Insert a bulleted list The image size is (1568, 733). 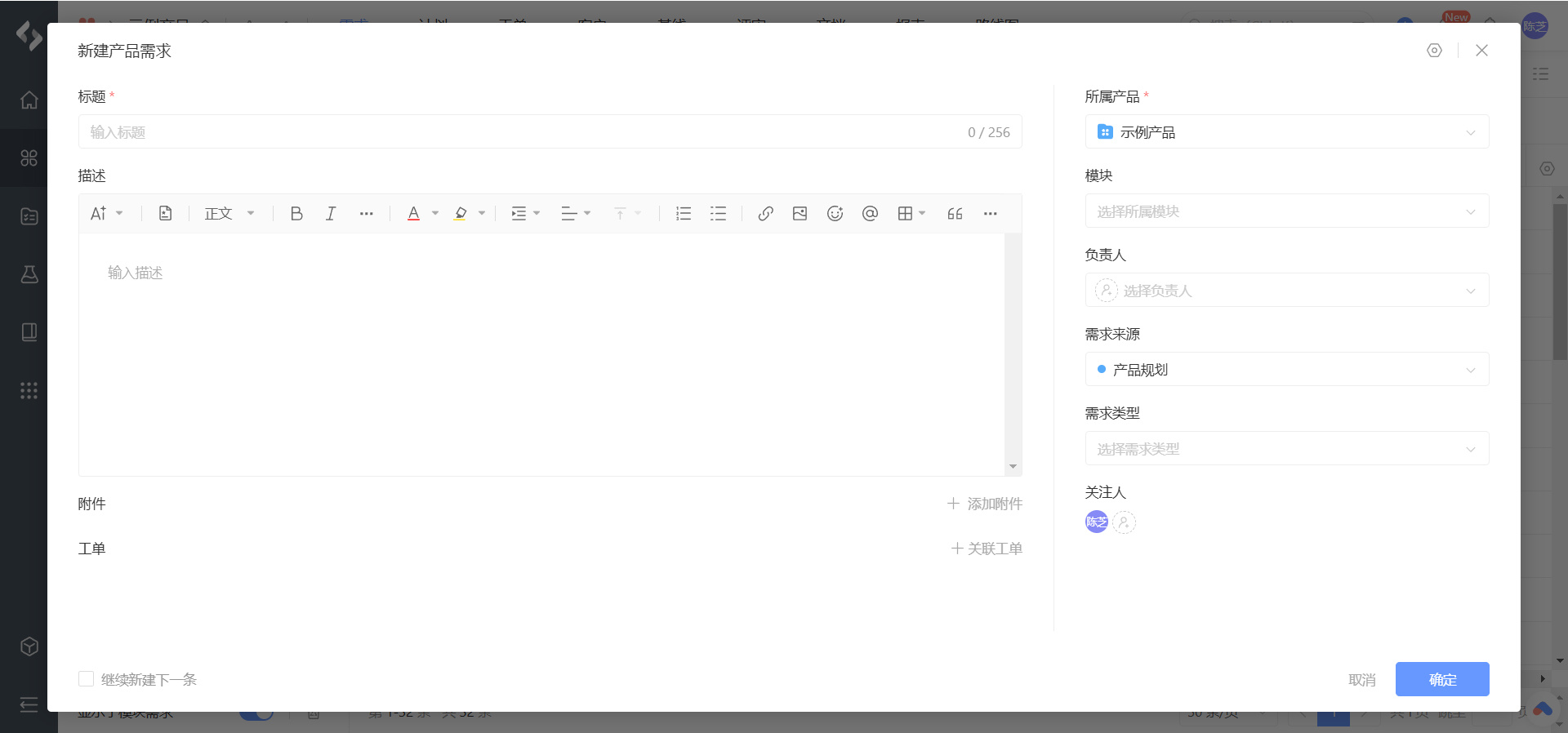click(718, 214)
